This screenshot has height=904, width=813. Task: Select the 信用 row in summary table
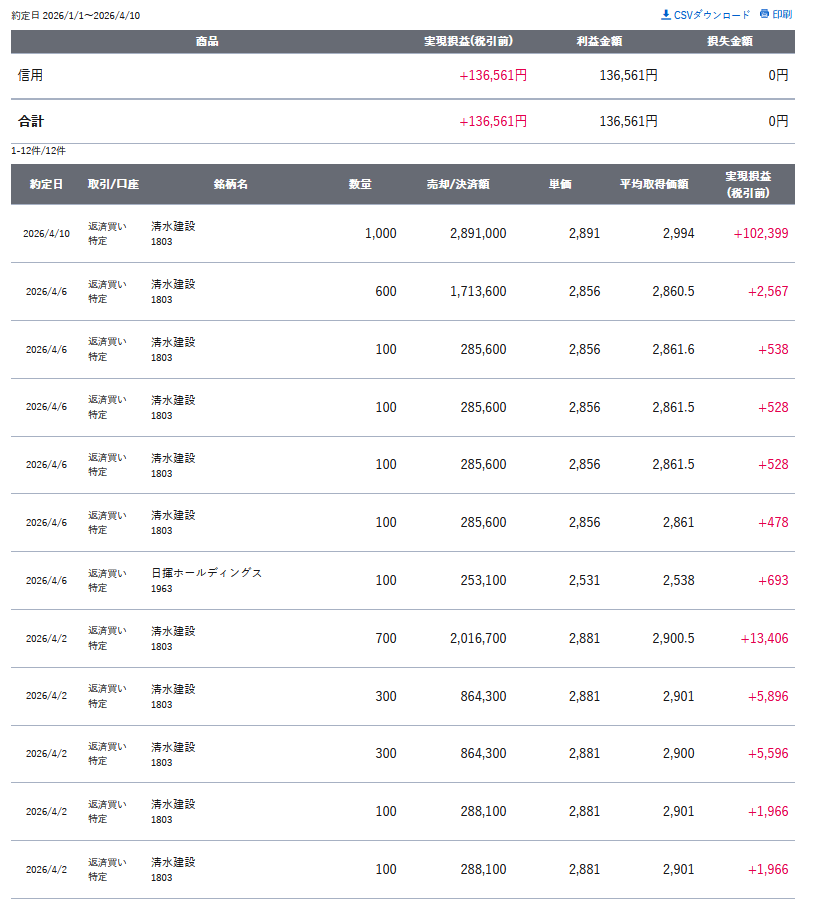point(31,75)
